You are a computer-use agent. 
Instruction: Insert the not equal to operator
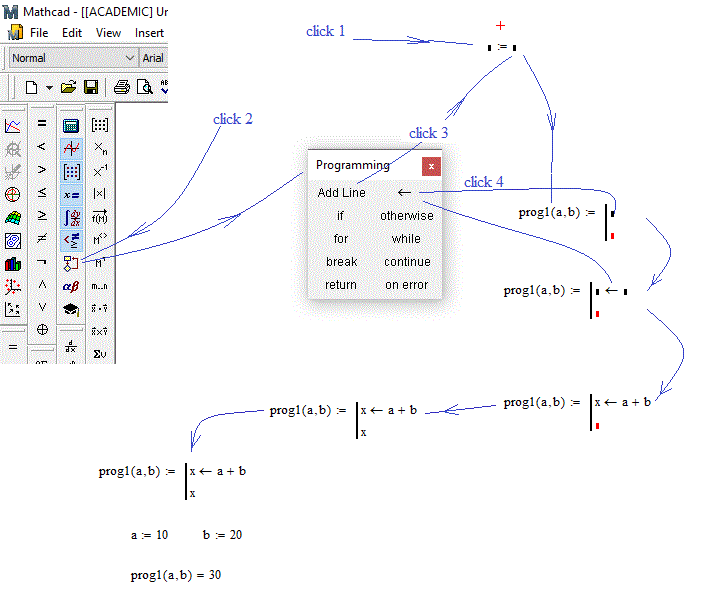tap(42, 238)
